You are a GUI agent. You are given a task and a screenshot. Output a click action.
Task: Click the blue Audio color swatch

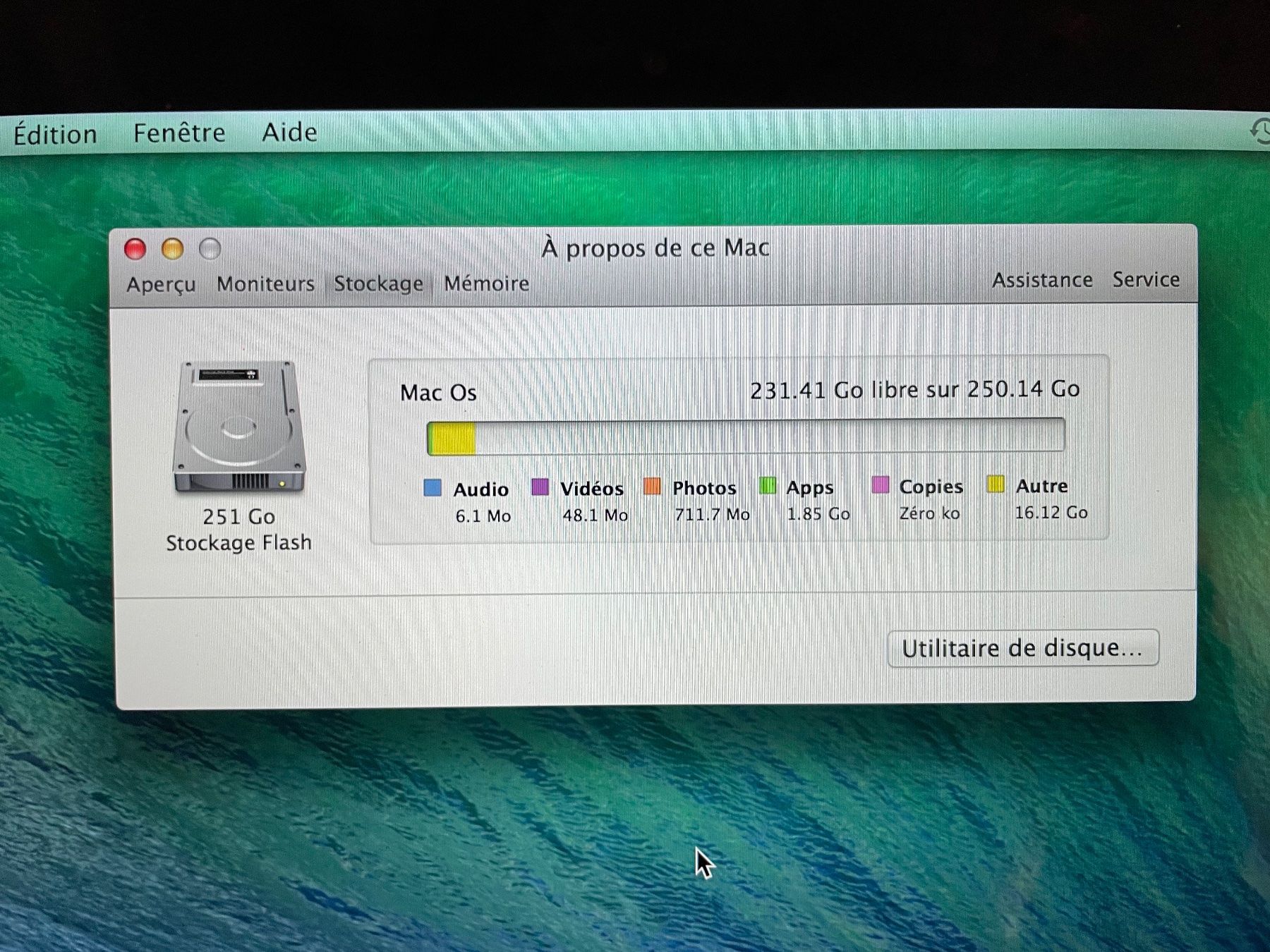(x=433, y=487)
